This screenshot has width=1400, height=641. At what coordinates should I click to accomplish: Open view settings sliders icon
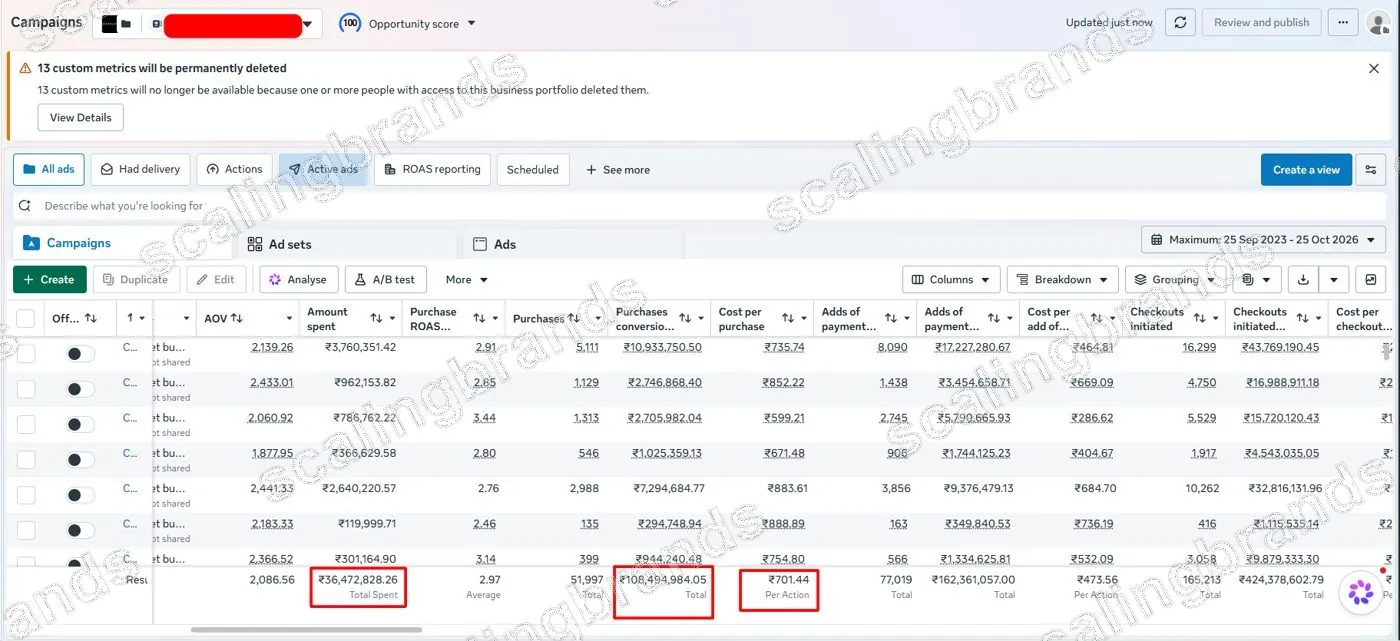(1371, 170)
